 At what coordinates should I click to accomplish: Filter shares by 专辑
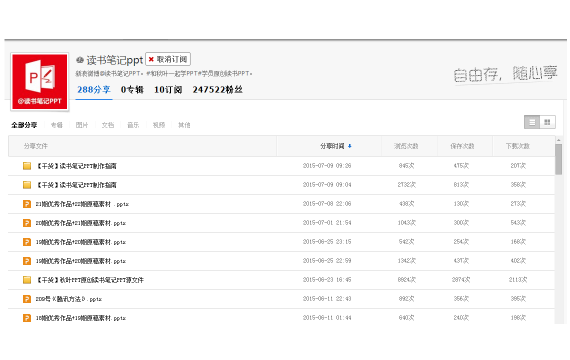click(57, 125)
